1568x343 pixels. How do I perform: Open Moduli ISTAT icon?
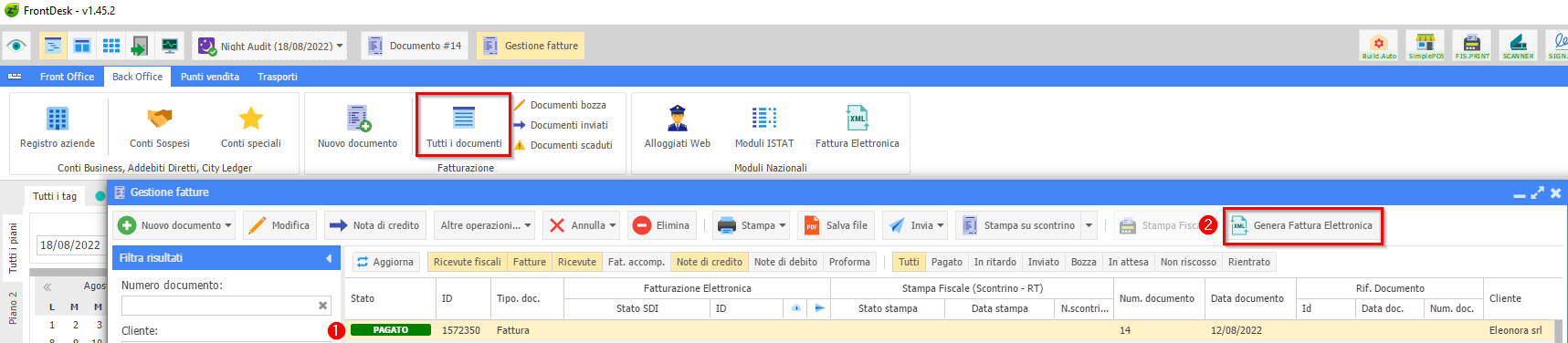pos(764,118)
